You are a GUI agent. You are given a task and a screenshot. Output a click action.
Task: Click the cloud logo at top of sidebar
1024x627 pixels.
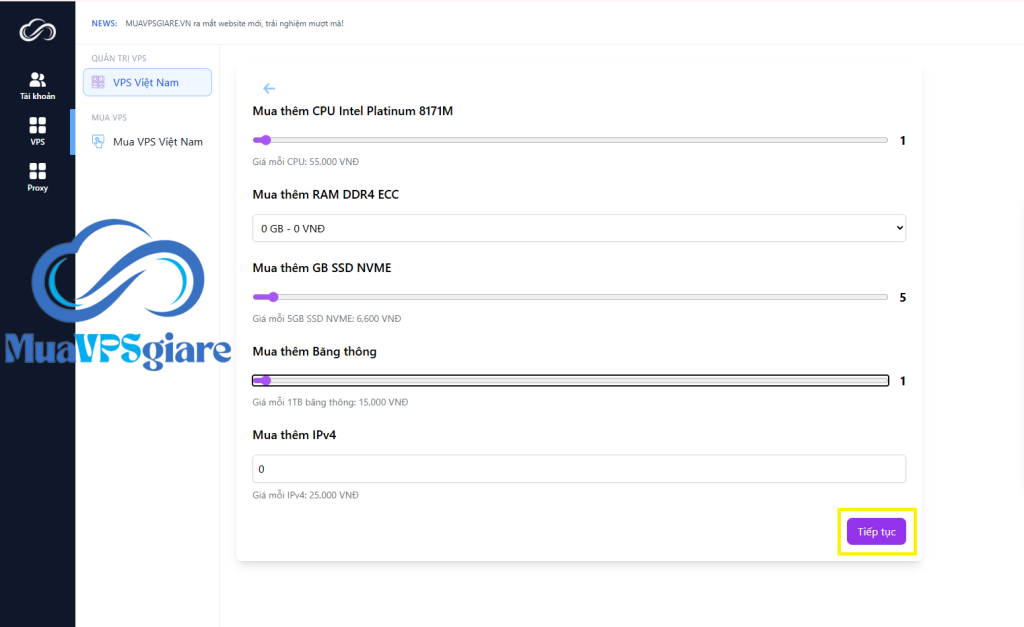point(37,31)
